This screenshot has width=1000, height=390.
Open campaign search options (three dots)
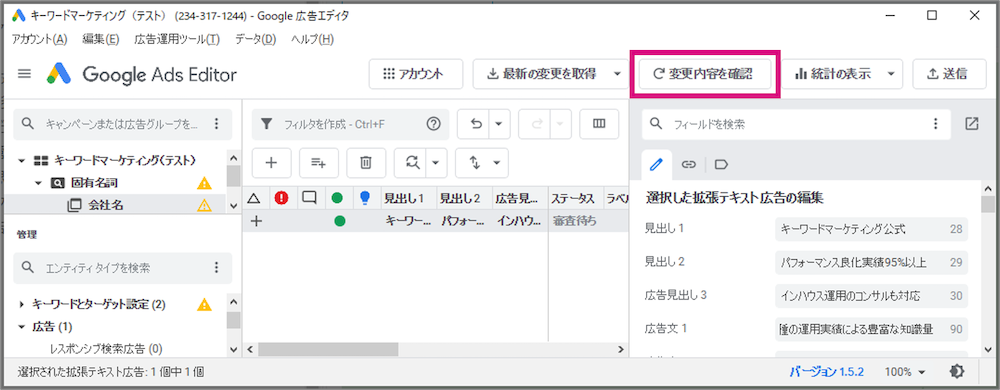[217, 124]
